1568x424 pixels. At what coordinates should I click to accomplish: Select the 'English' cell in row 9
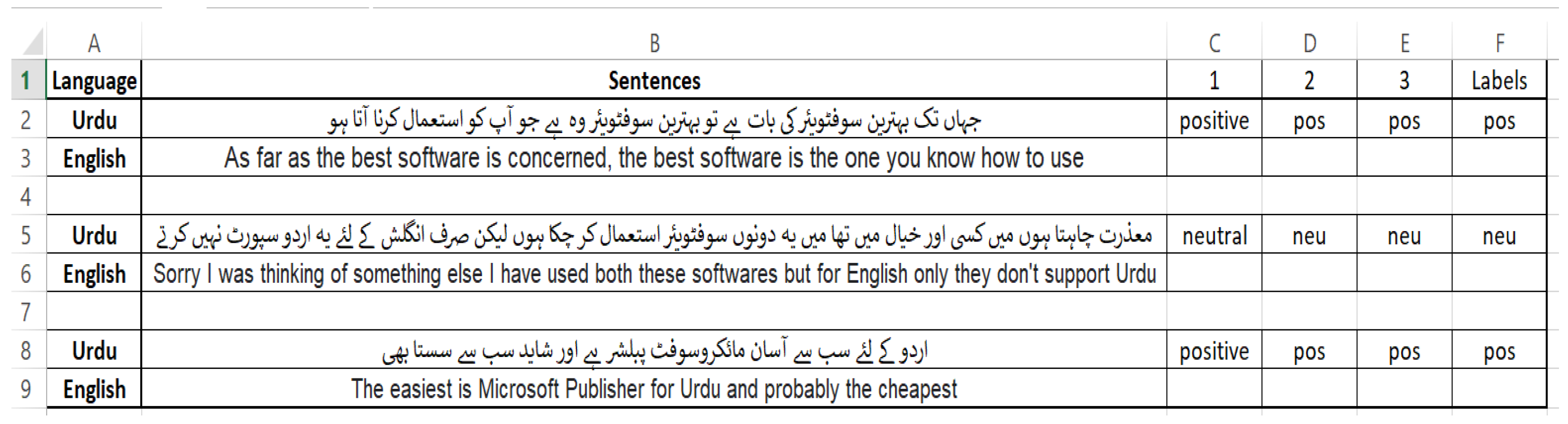[x=94, y=388]
